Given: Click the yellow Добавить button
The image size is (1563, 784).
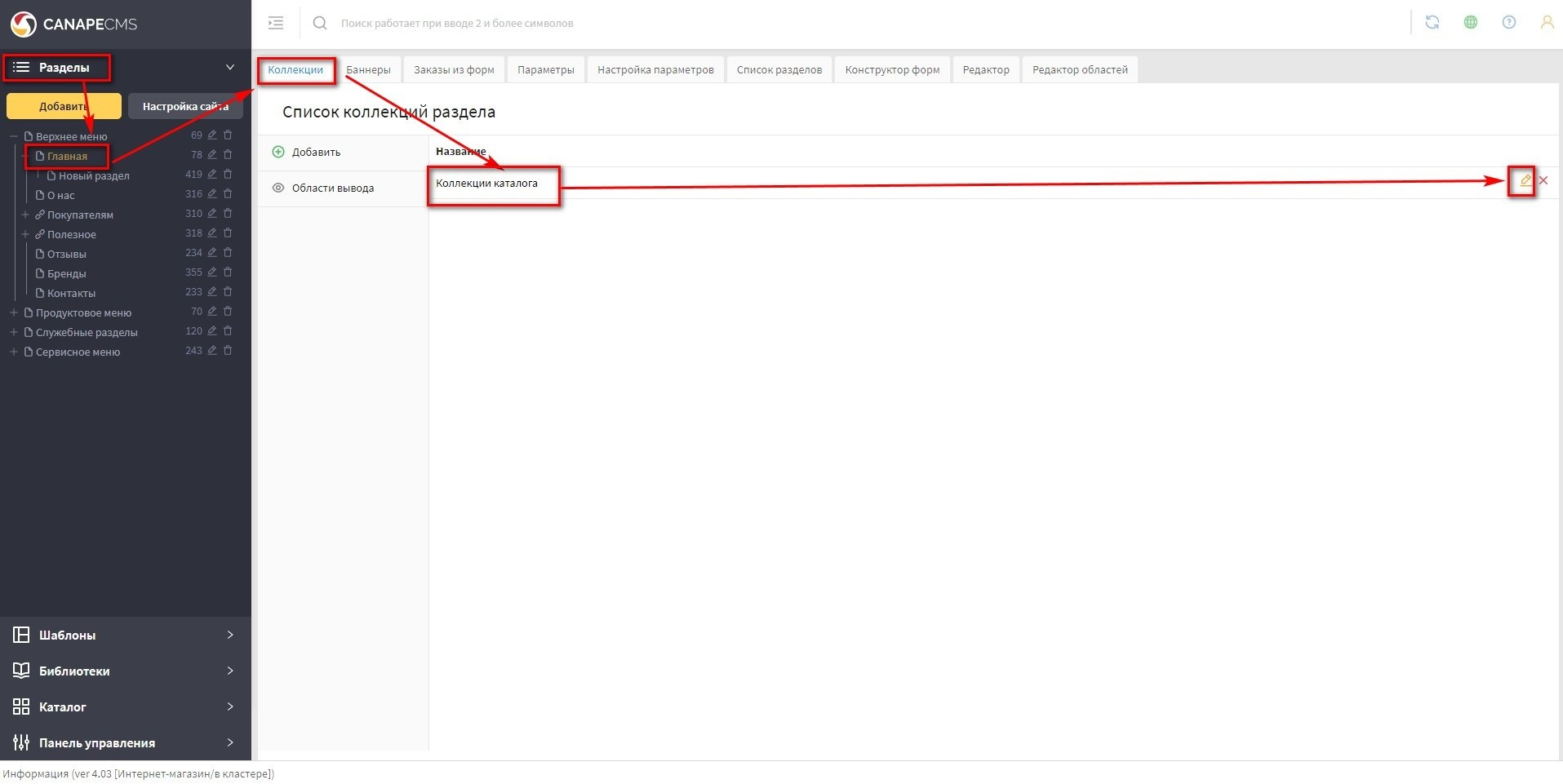Looking at the screenshot, I should [x=64, y=106].
